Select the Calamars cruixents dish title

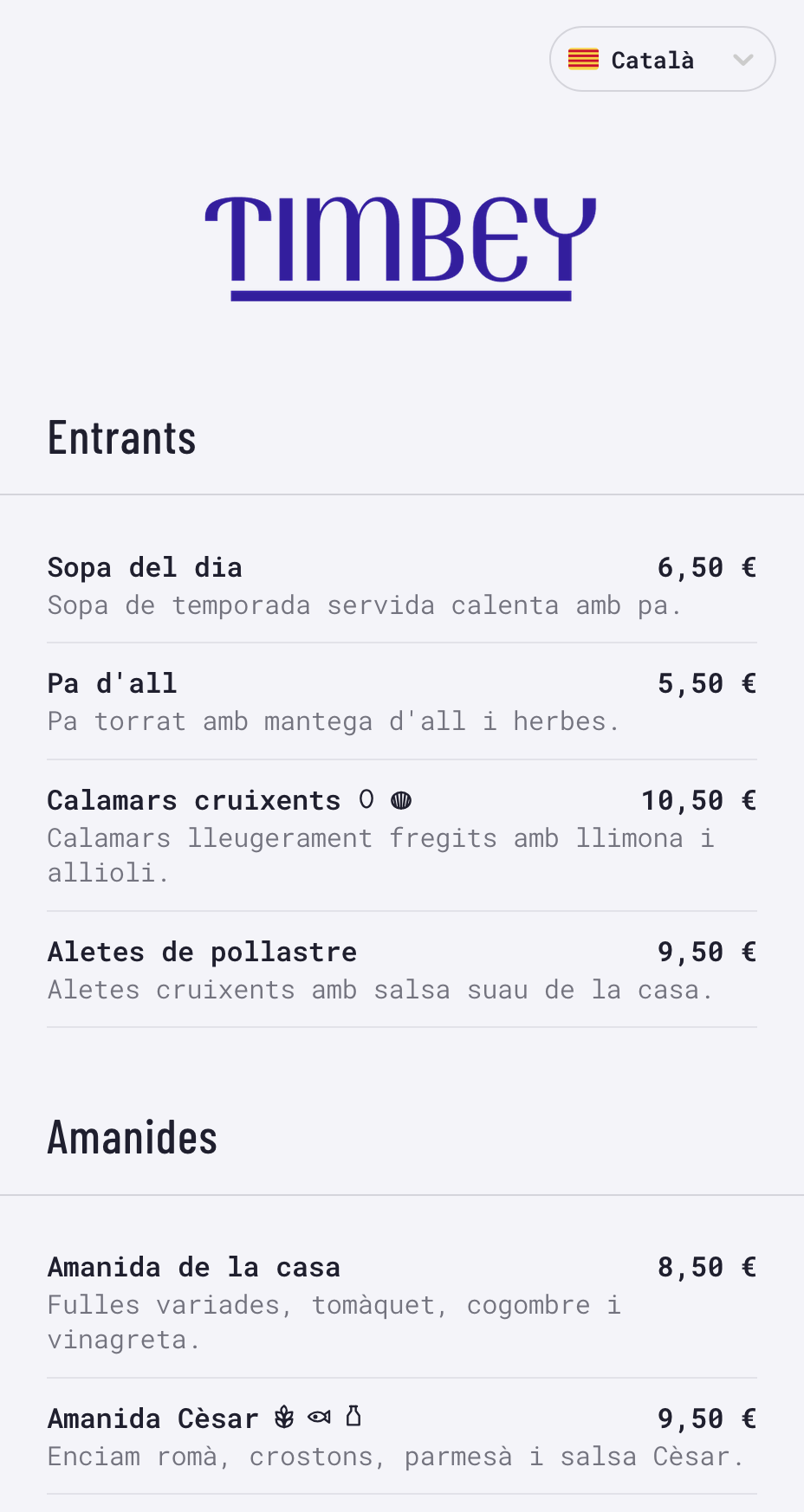pos(194,801)
